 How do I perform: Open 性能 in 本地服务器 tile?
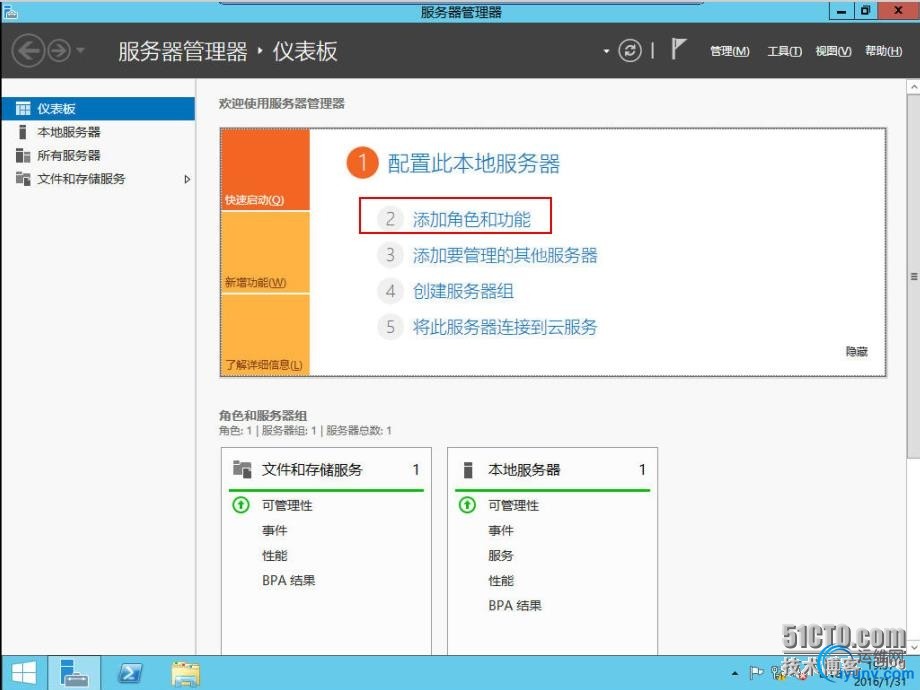(x=501, y=581)
